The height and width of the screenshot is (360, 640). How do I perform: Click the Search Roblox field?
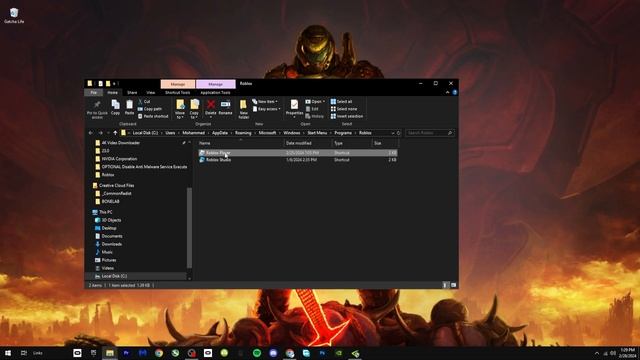pos(429,133)
